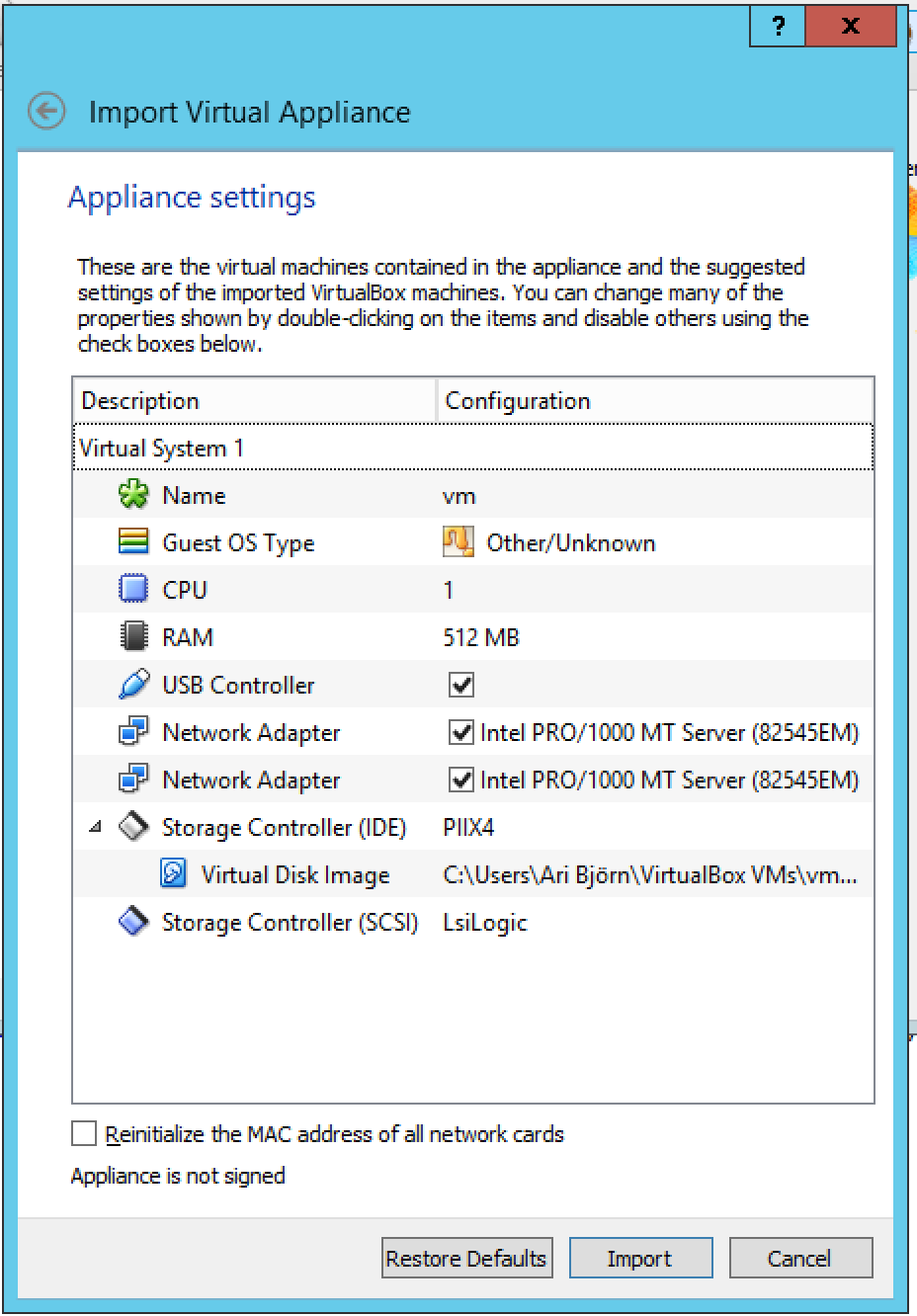Viewport: 917px width, 1316px height.
Task: Click the Guest OS Type icon
Action: (132, 542)
